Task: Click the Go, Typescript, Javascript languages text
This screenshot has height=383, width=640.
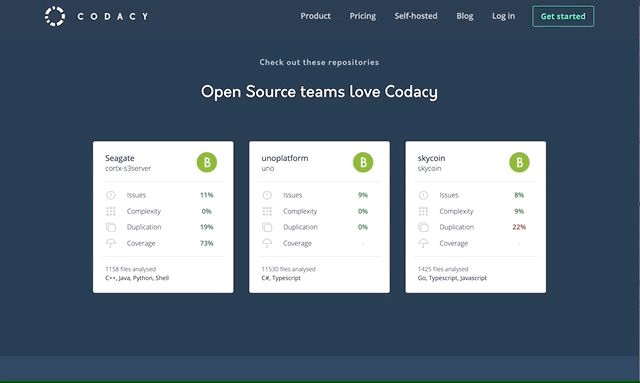Action: point(452,278)
